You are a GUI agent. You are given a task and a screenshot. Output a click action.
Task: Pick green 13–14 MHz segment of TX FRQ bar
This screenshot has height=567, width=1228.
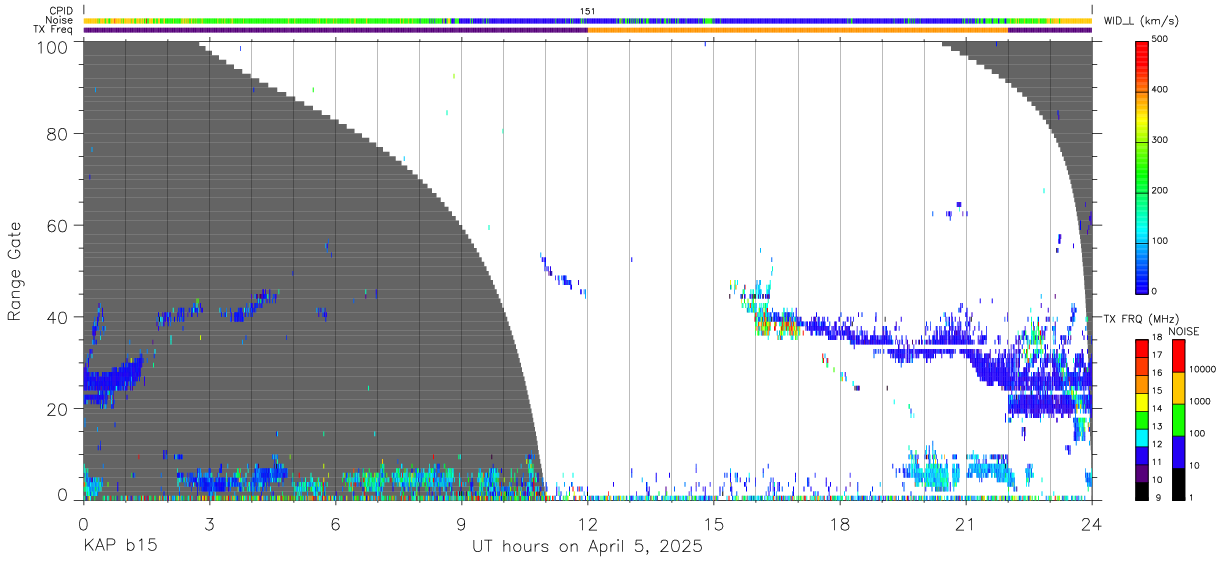click(x=1142, y=418)
